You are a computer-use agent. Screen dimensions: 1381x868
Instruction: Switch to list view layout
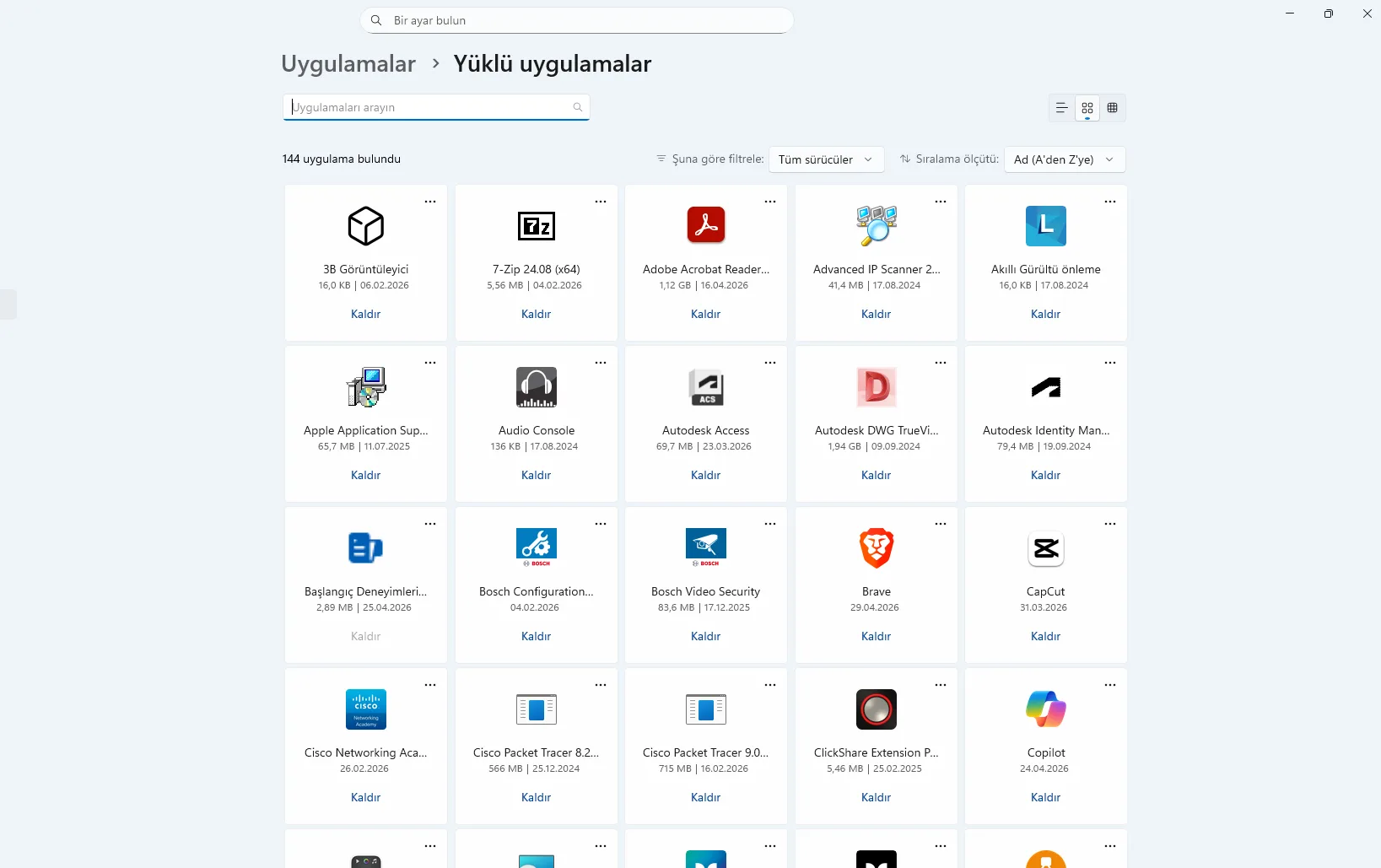[1061, 108]
